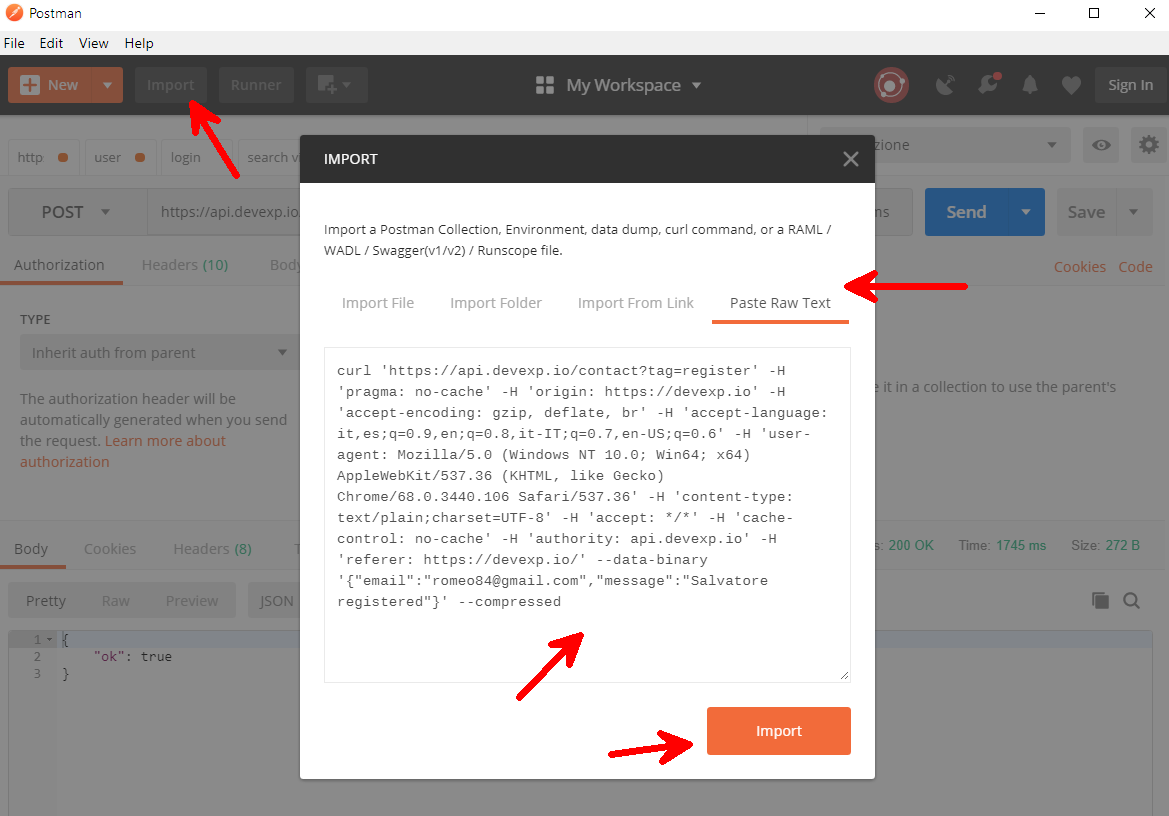1169x816 pixels.
Task: Switch to Raw response view
Action: coord(116,601)
